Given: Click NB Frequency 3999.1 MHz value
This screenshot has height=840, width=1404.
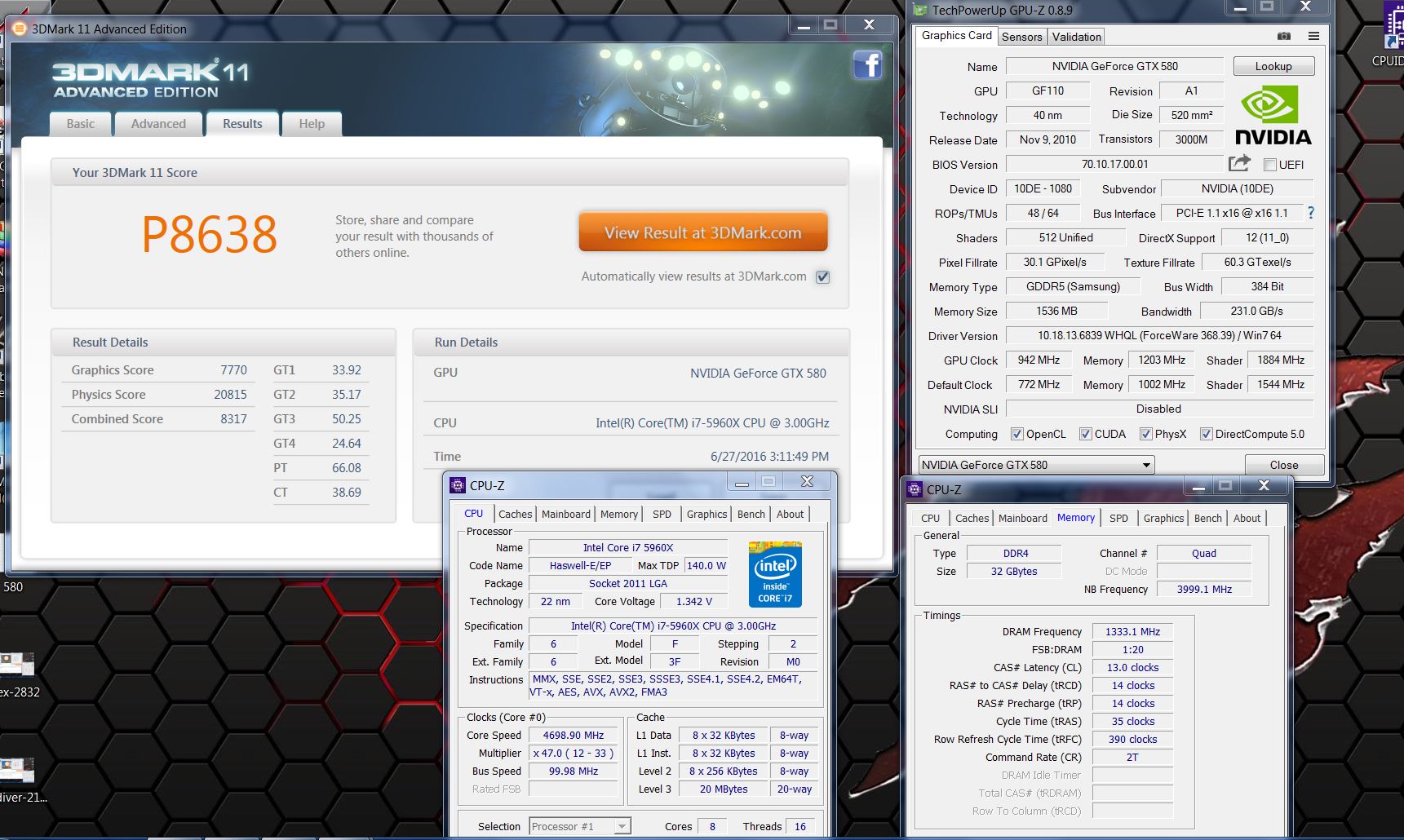Looking at the screenshot, I should point(1204,589).
